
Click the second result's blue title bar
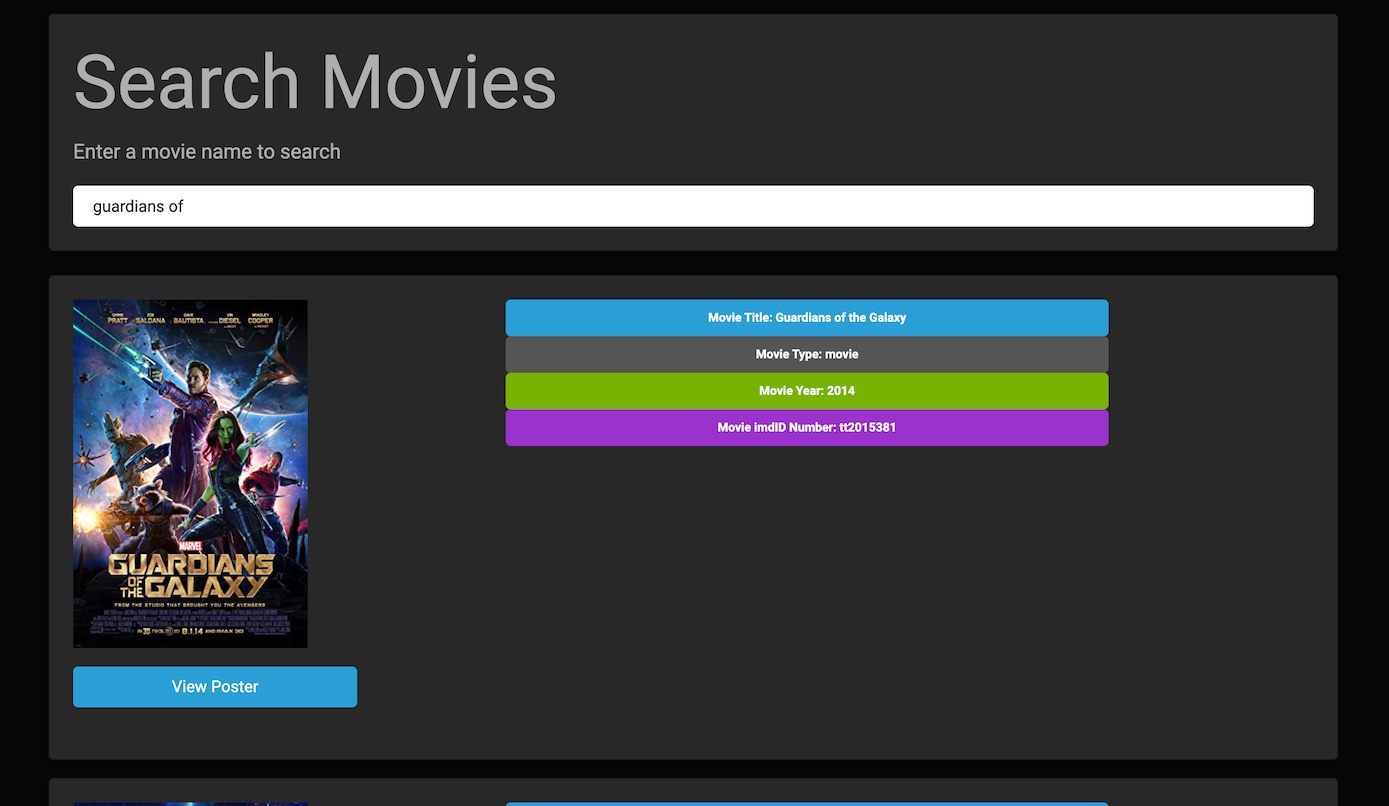pos(806,803)
